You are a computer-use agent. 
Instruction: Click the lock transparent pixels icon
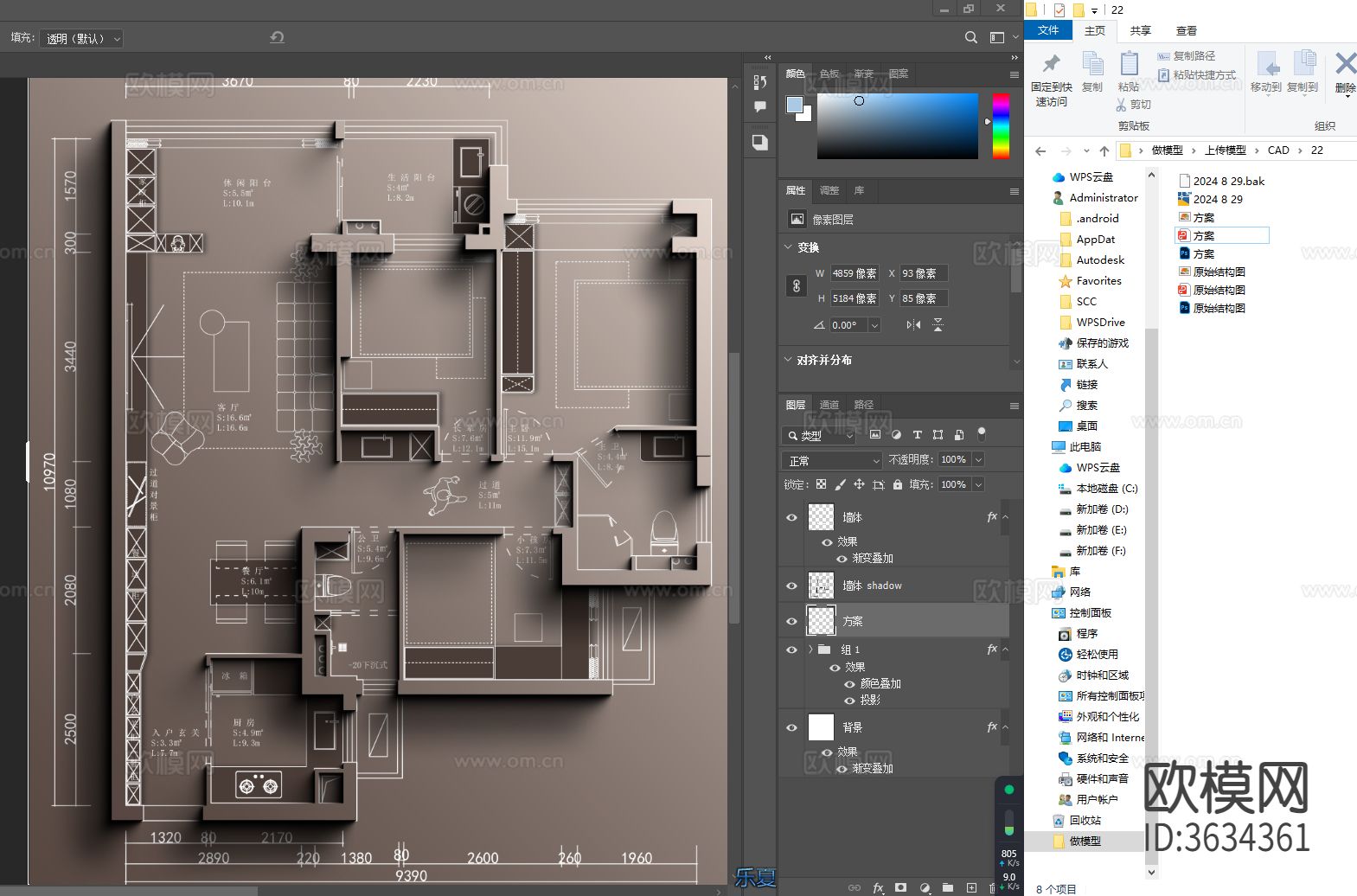pos(821,484)
